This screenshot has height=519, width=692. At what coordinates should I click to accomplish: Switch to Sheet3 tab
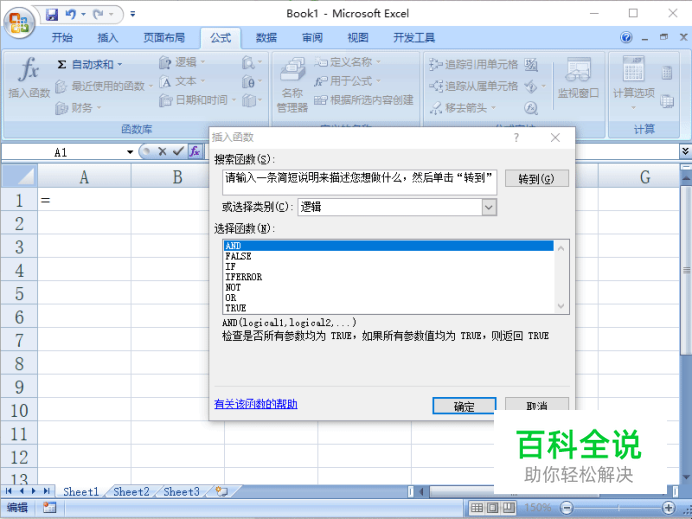[x=181, y=492]
